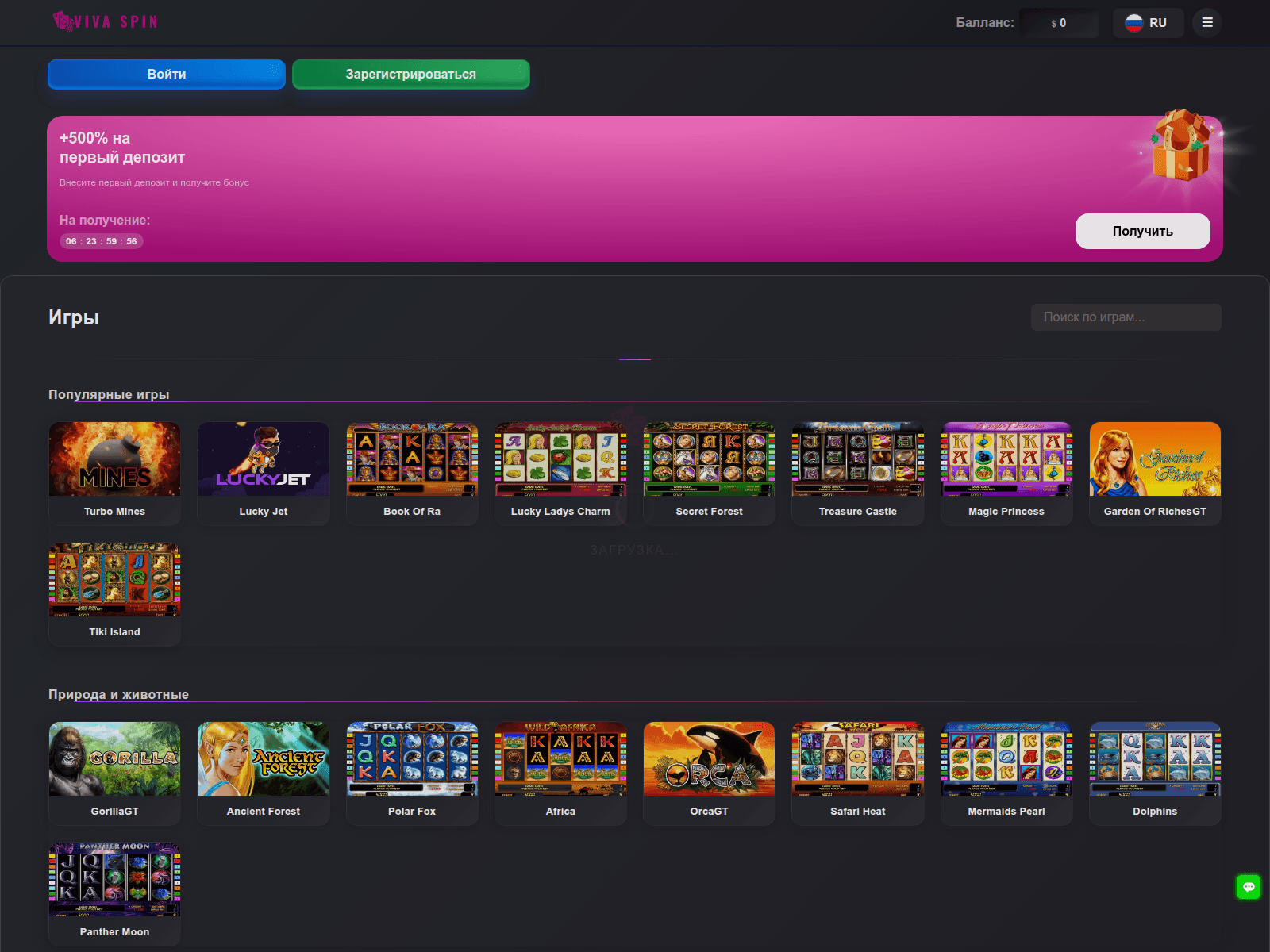The width and height of the screenshot is (1270, 952).
Task: Open the GorillaGT game thumbnail
Action: click(115, 759)
